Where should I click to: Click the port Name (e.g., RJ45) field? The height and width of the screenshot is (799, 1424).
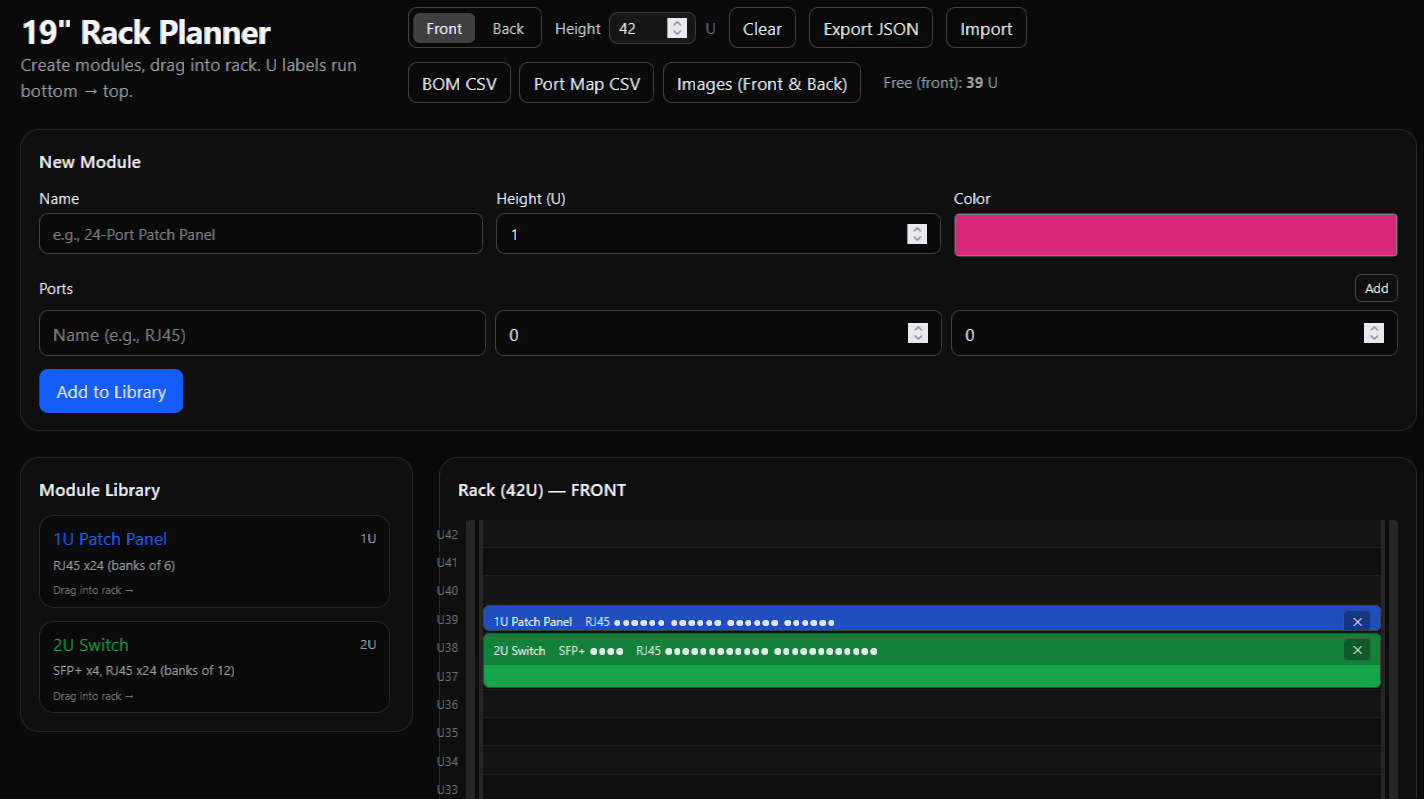[x=262, y=334]
